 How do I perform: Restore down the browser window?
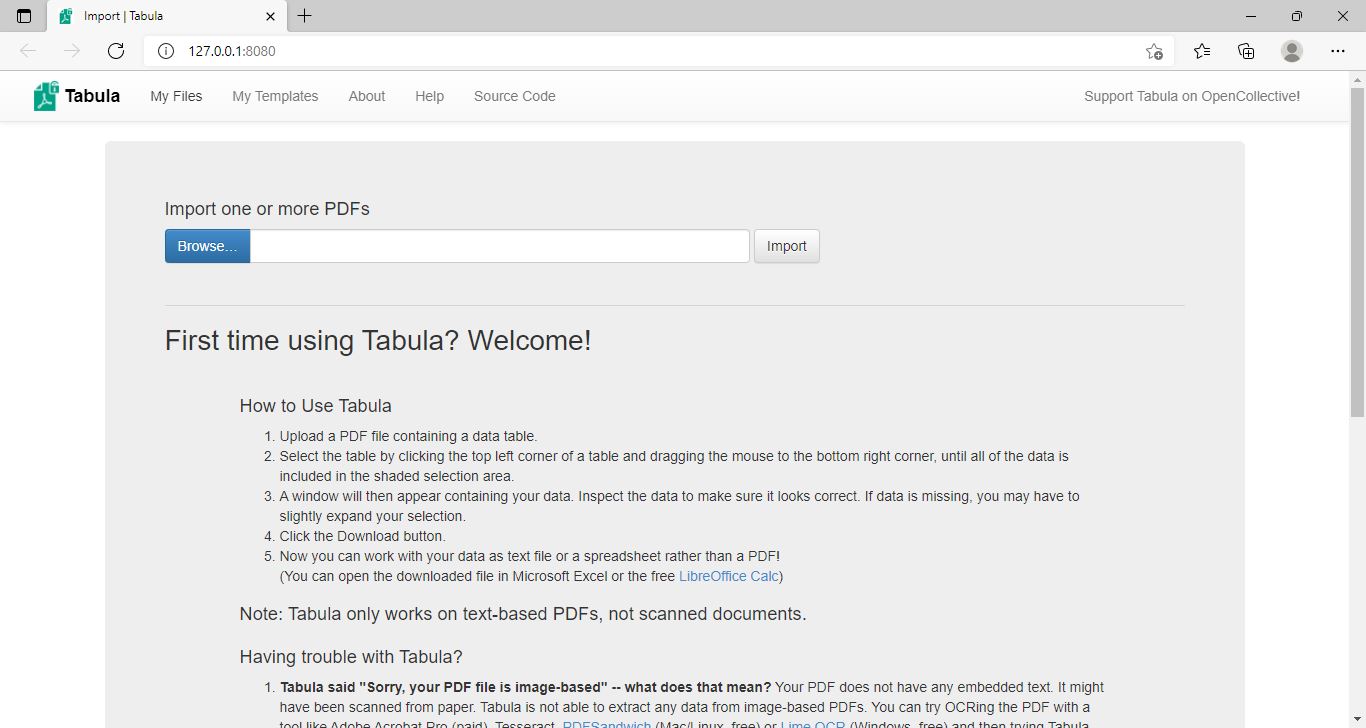pyautogui.click(x=1297, y=16)
